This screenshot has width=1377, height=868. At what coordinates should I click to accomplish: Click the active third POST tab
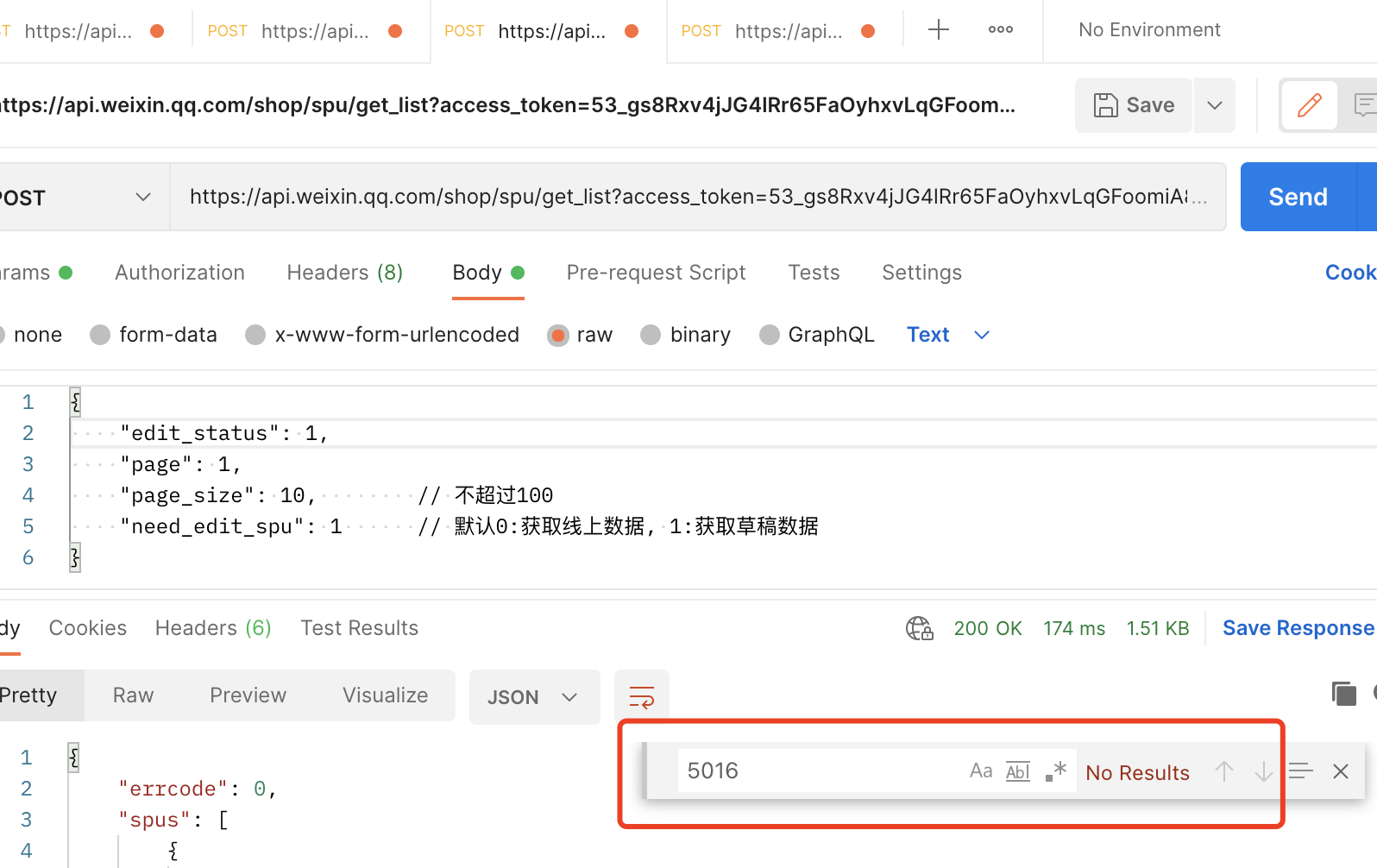click(548, 31)
